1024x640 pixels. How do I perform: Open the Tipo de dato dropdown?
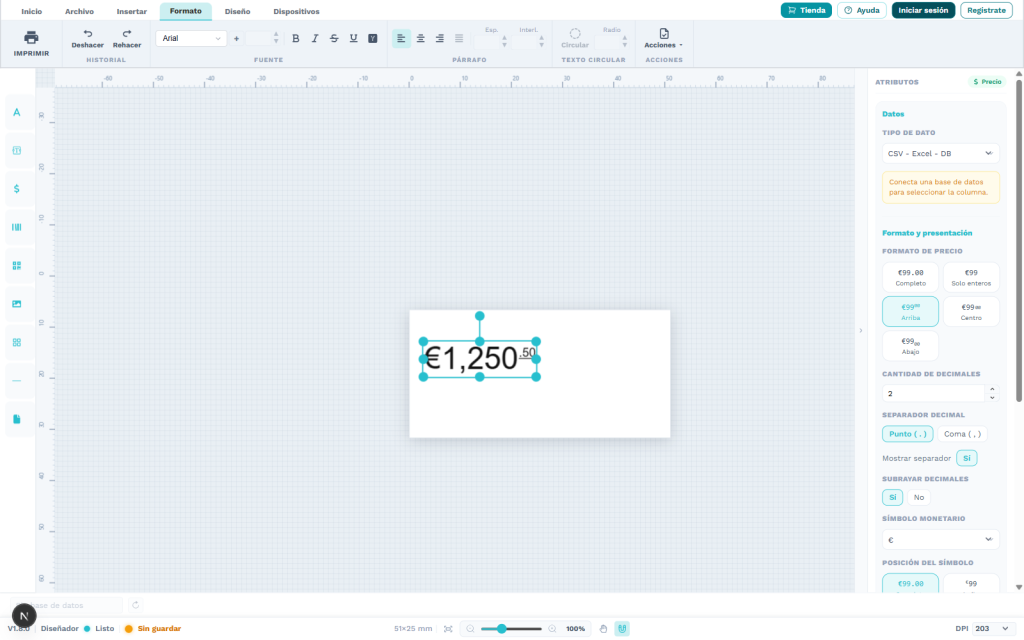tap(940, 153)
